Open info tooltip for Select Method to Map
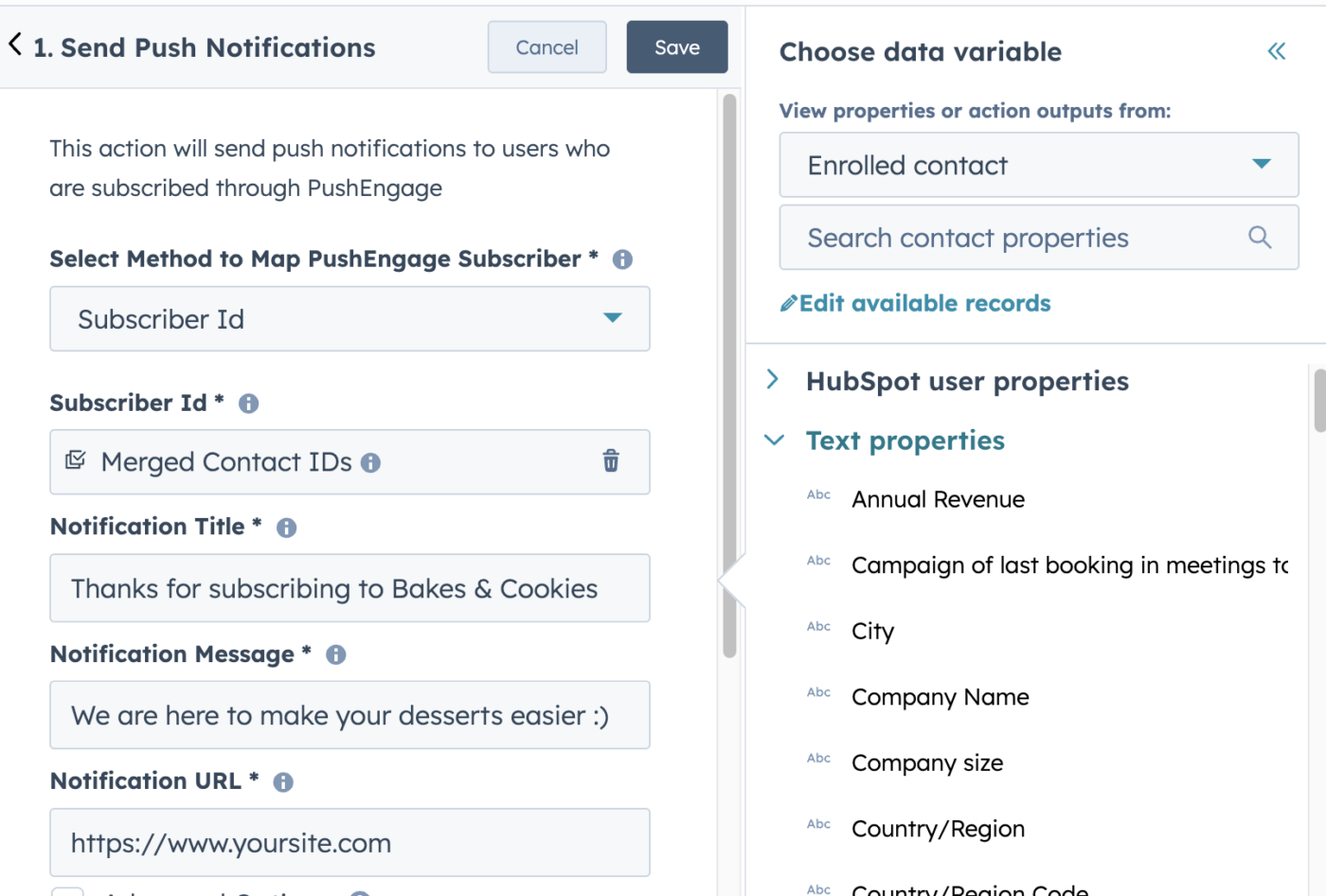This screenshot has height=896, width=1326. [x=622, y=260]
